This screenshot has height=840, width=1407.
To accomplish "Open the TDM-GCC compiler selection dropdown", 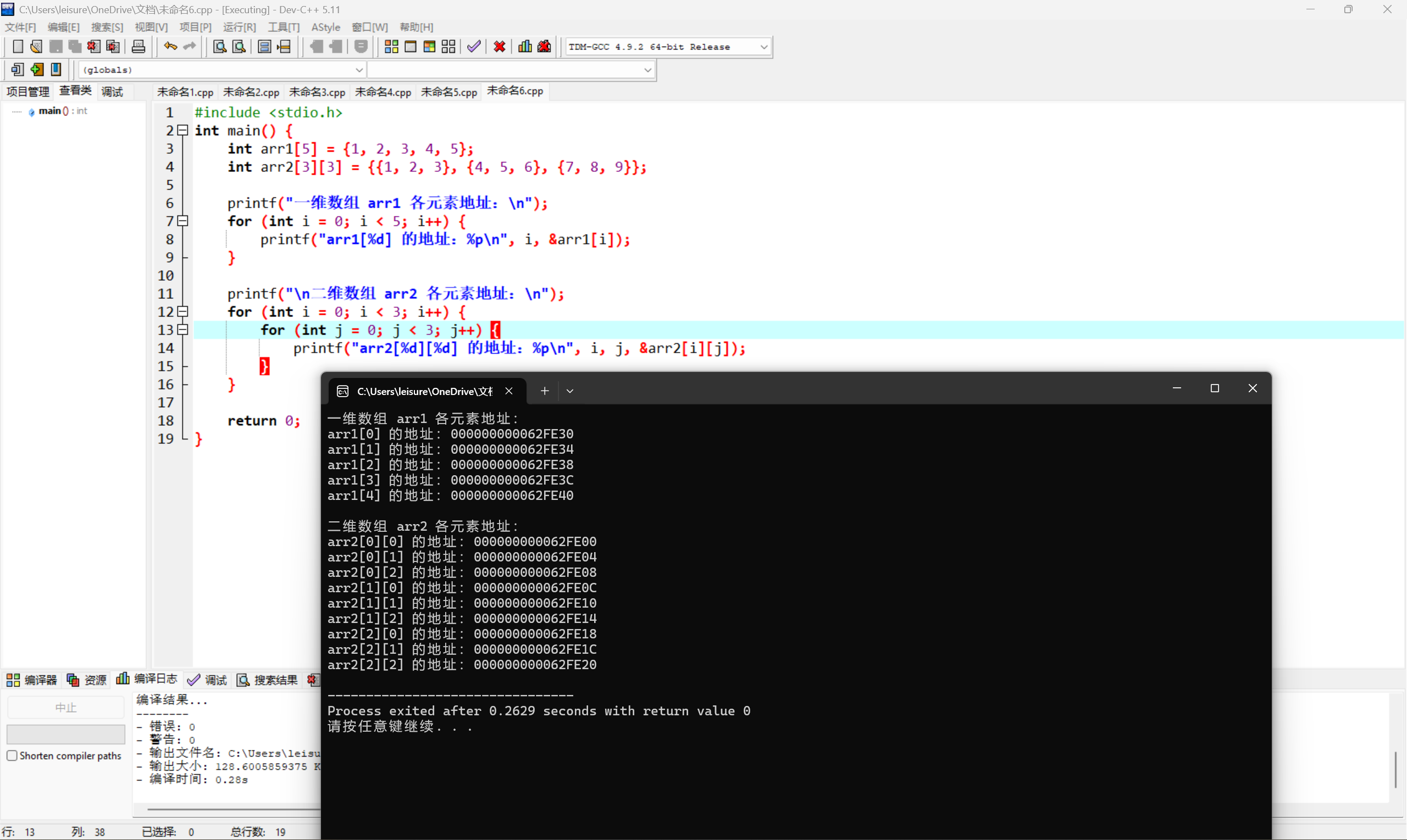I will point(764,46).
